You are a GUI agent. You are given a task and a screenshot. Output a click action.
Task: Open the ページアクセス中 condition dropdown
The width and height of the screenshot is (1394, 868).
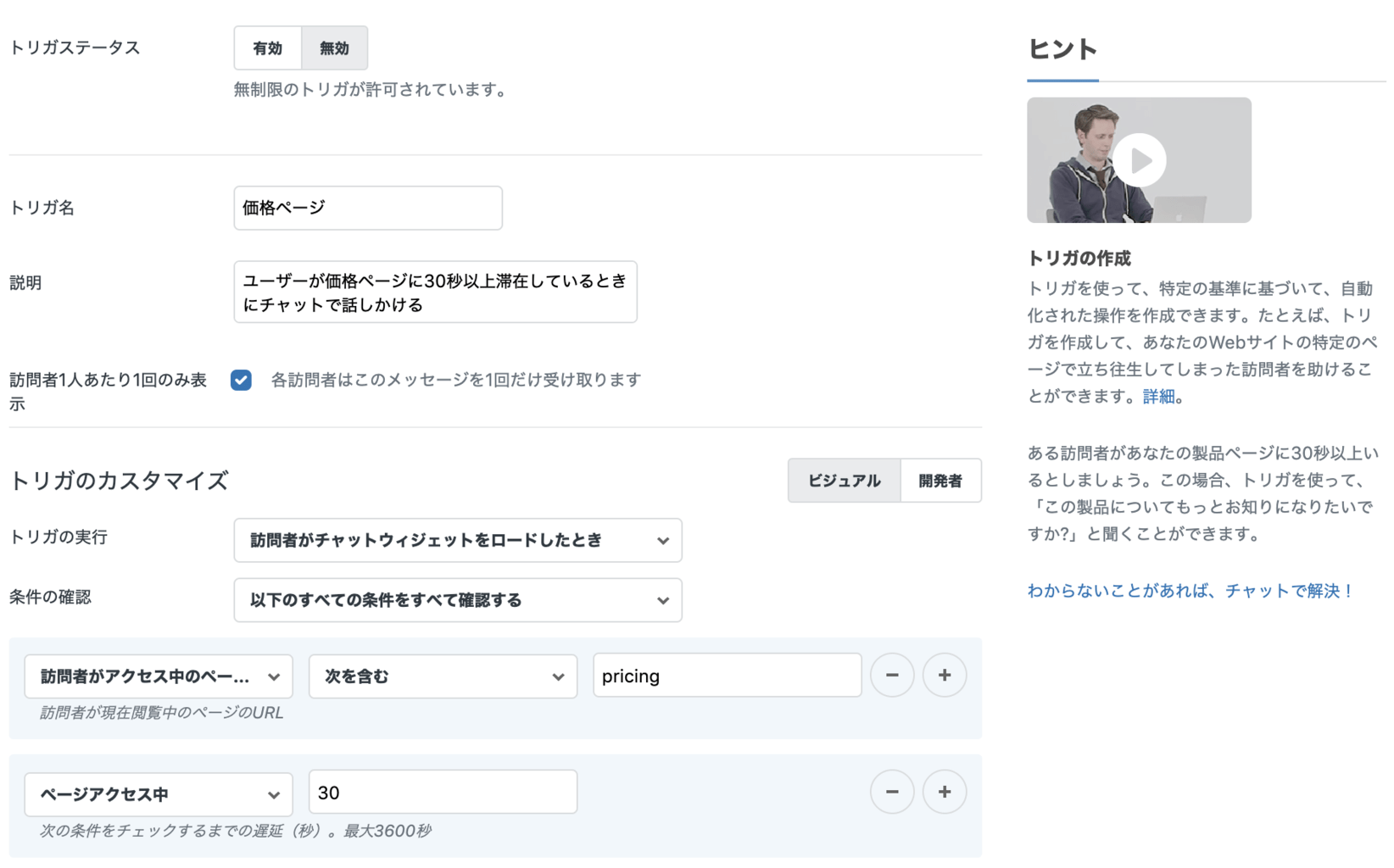159,794
